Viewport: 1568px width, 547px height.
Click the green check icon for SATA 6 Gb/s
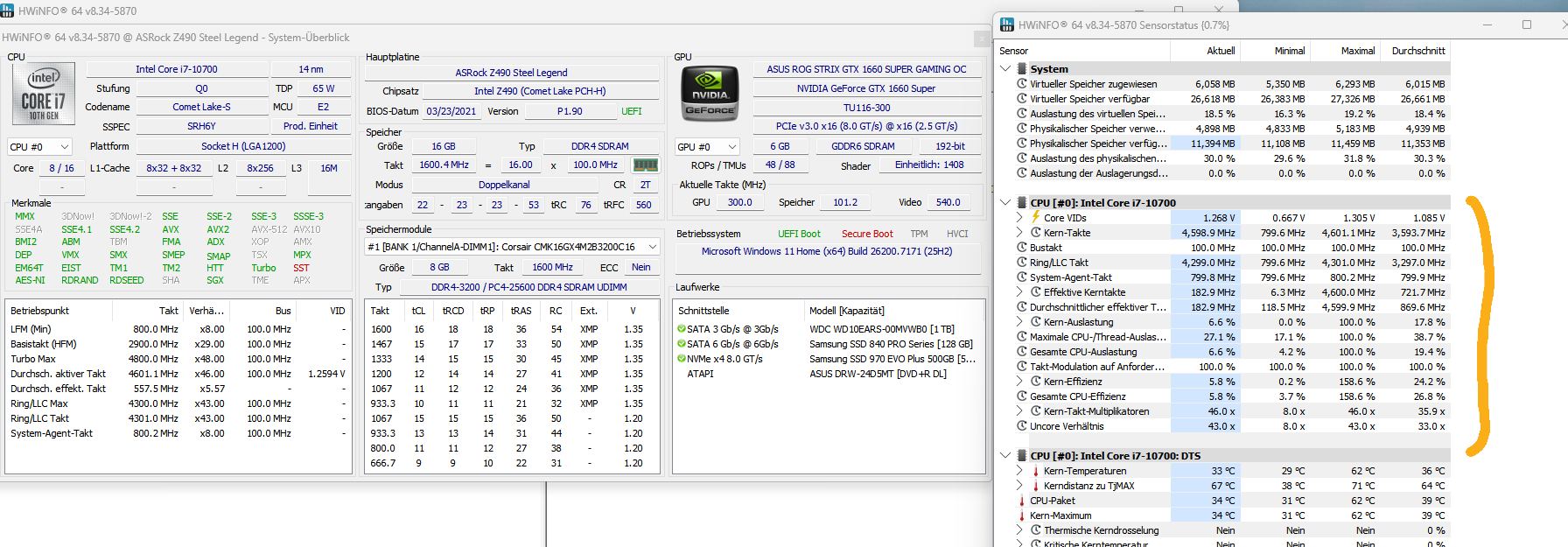(x=682, y=344)
